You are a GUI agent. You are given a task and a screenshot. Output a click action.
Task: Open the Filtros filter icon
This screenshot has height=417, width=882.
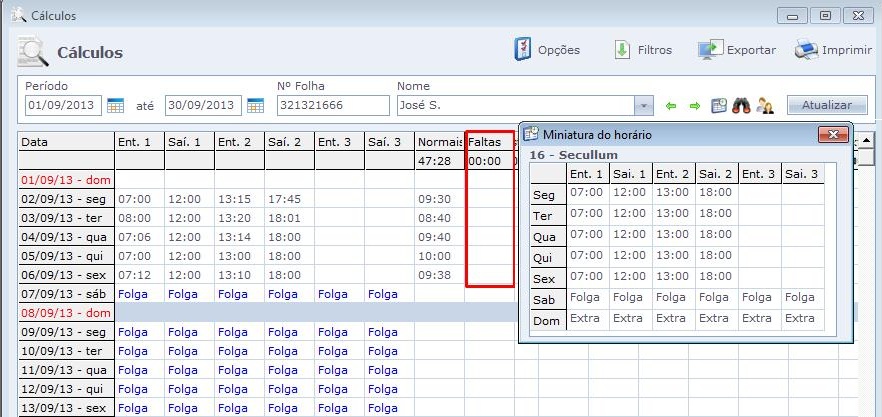tap(622, 49)
